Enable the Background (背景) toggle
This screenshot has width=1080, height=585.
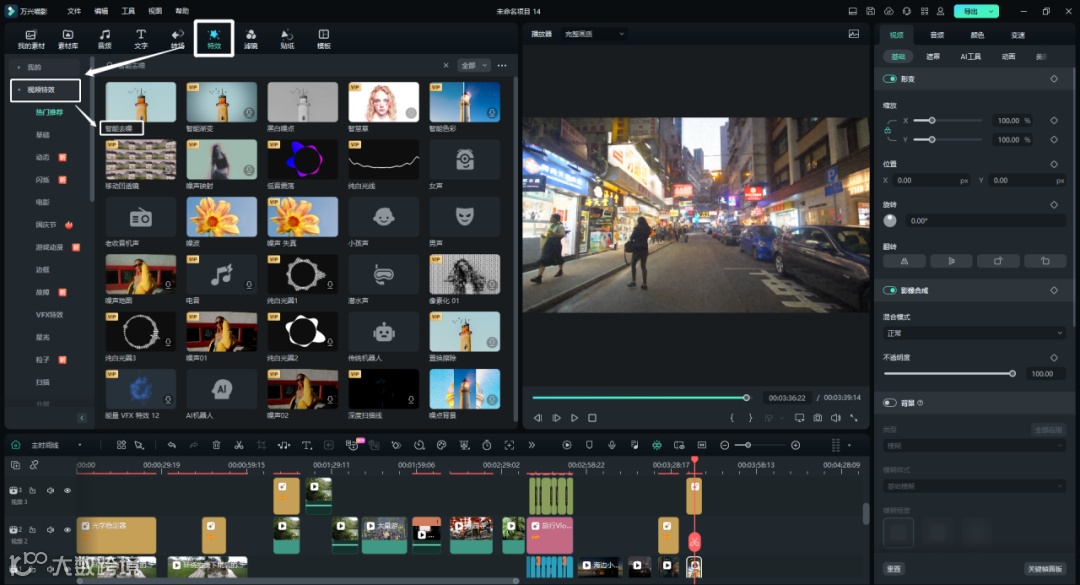(889, 403)
